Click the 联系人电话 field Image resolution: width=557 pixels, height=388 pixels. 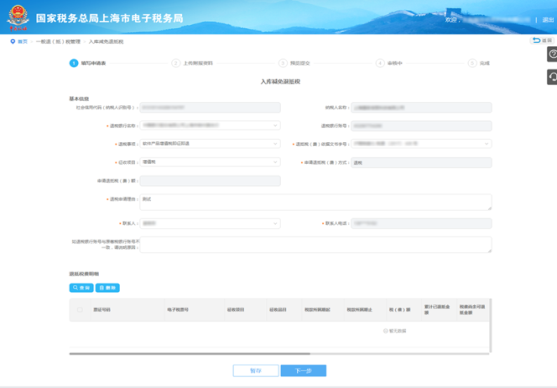coord(421,223)
